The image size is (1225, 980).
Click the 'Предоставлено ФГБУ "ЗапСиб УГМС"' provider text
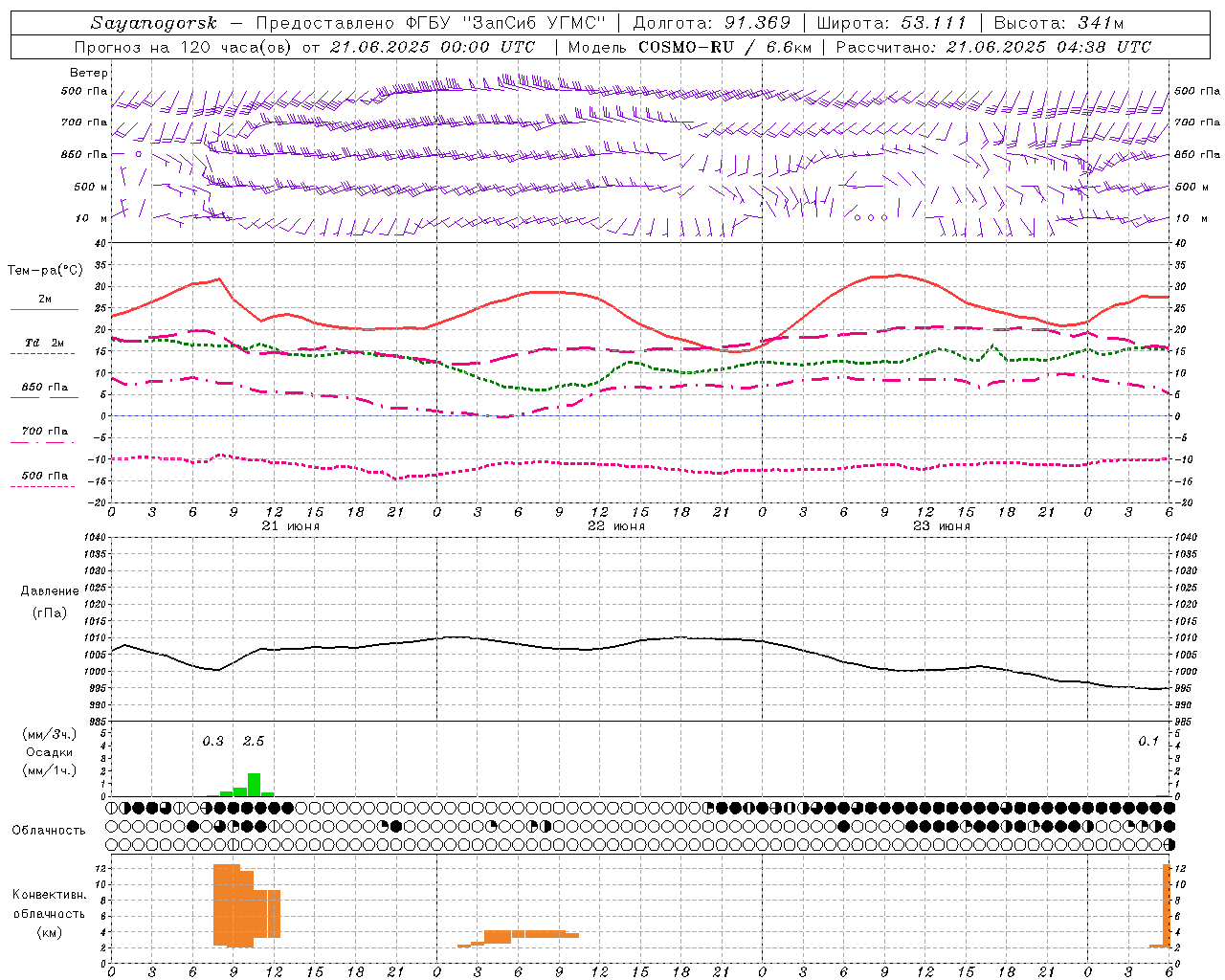pos(431,23)
